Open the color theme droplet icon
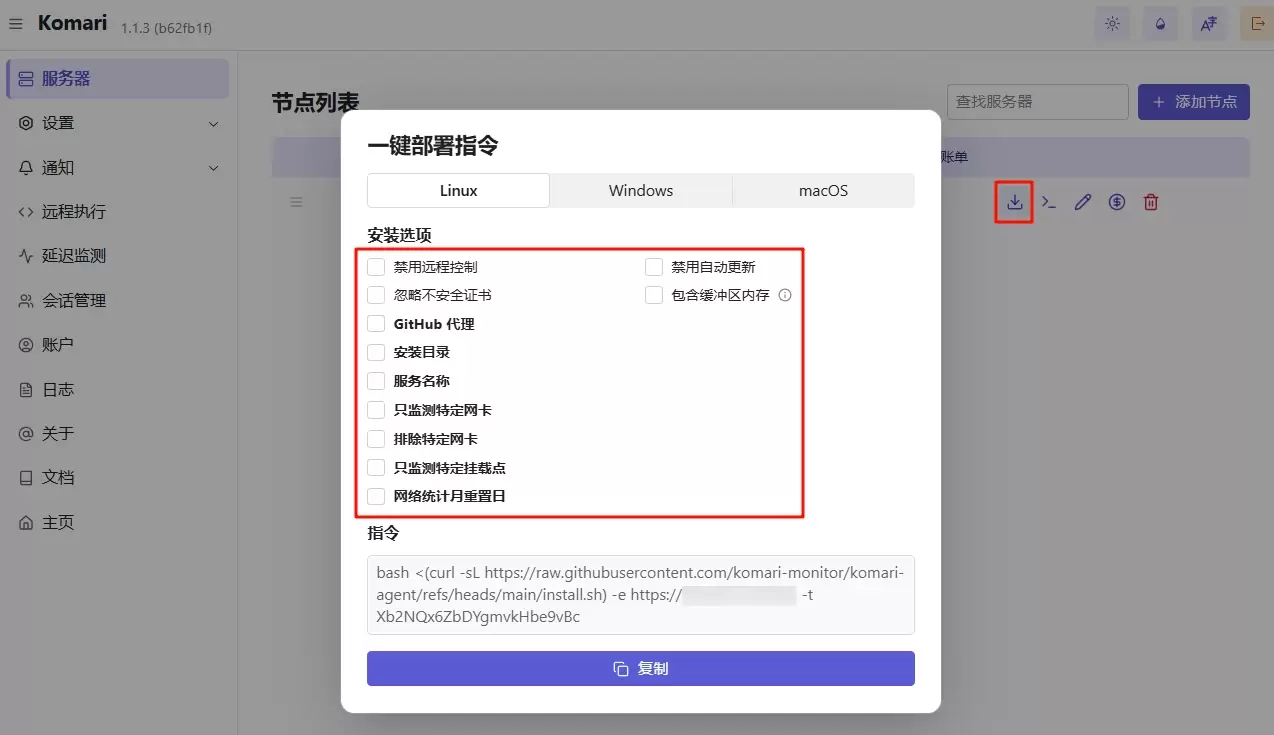The height and width of the screenshot is (735, 1274). [1160, 25]
